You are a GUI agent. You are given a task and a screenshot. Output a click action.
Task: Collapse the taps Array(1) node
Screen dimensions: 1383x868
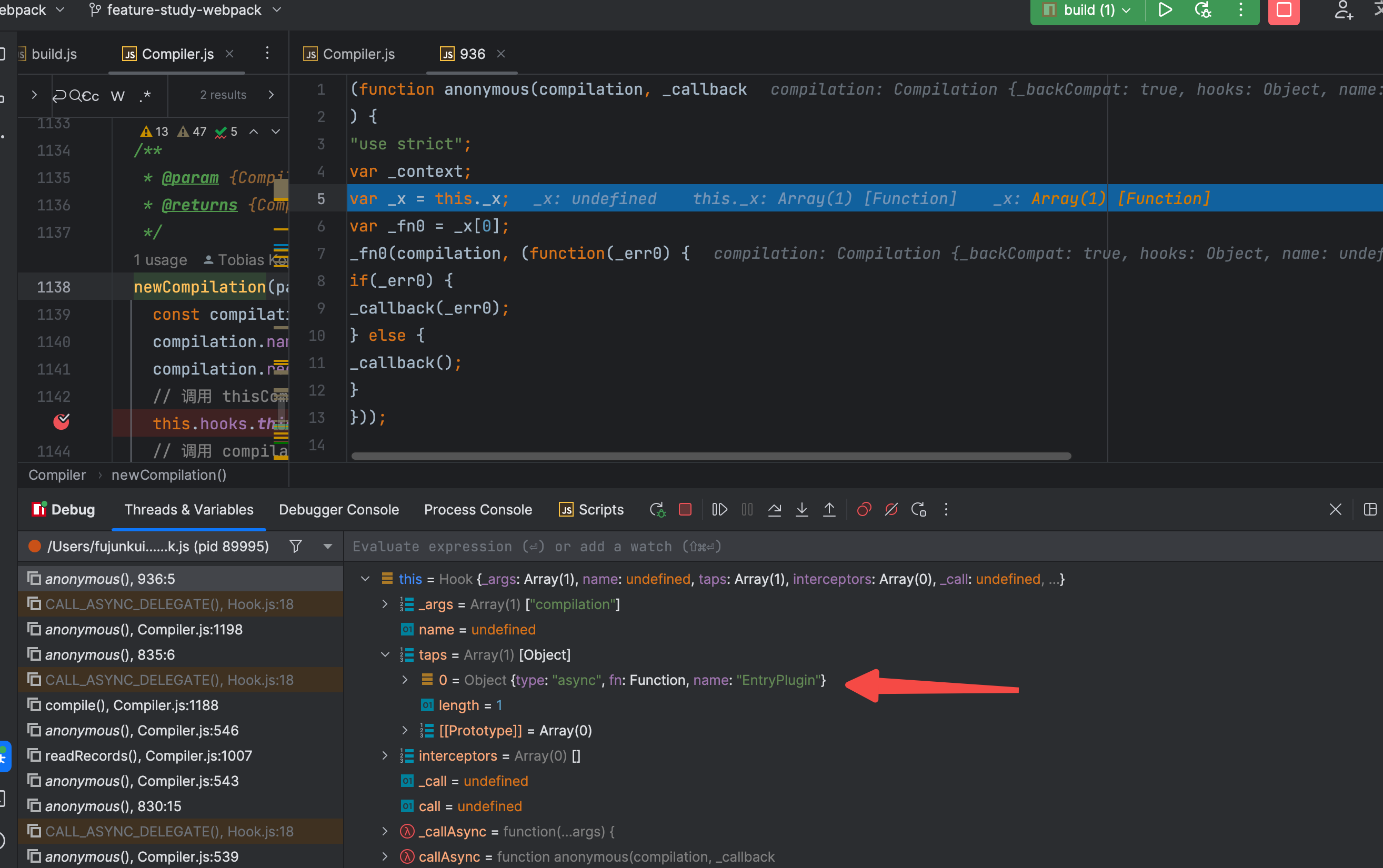(x=385, y=654)
